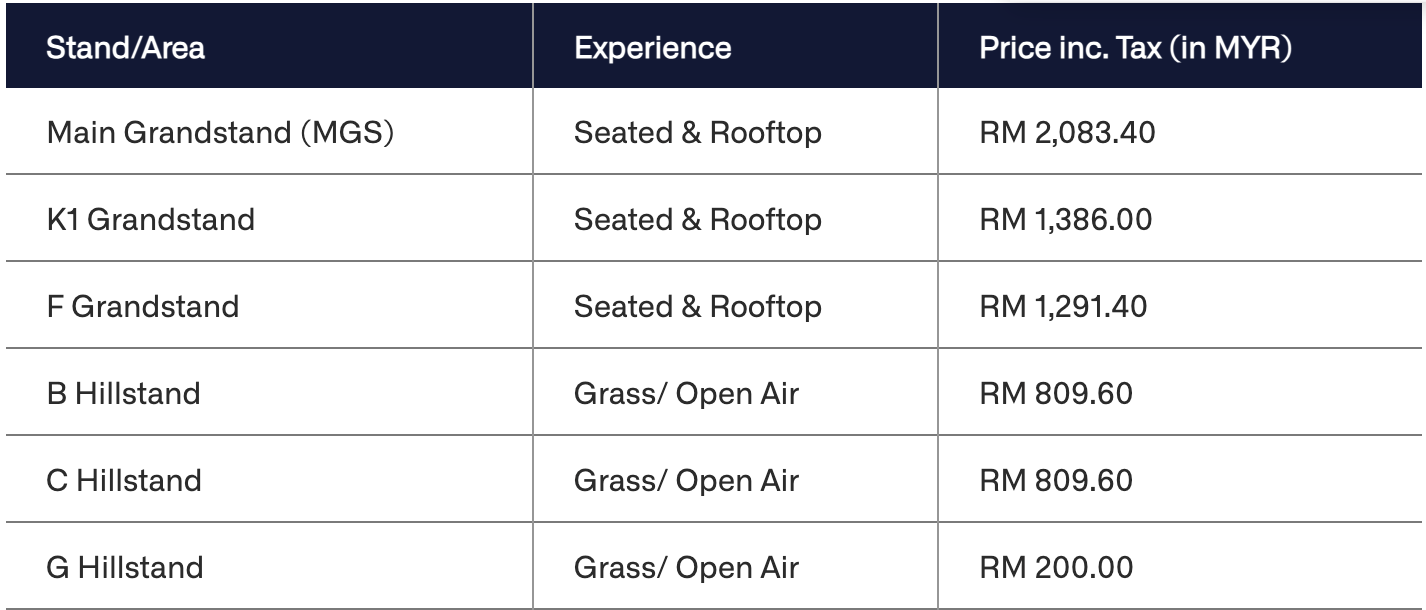The height and width of the screenshot is (610, 1426).
Task: Click the Stand/Area column header
Action: click(x=126, y=48)
